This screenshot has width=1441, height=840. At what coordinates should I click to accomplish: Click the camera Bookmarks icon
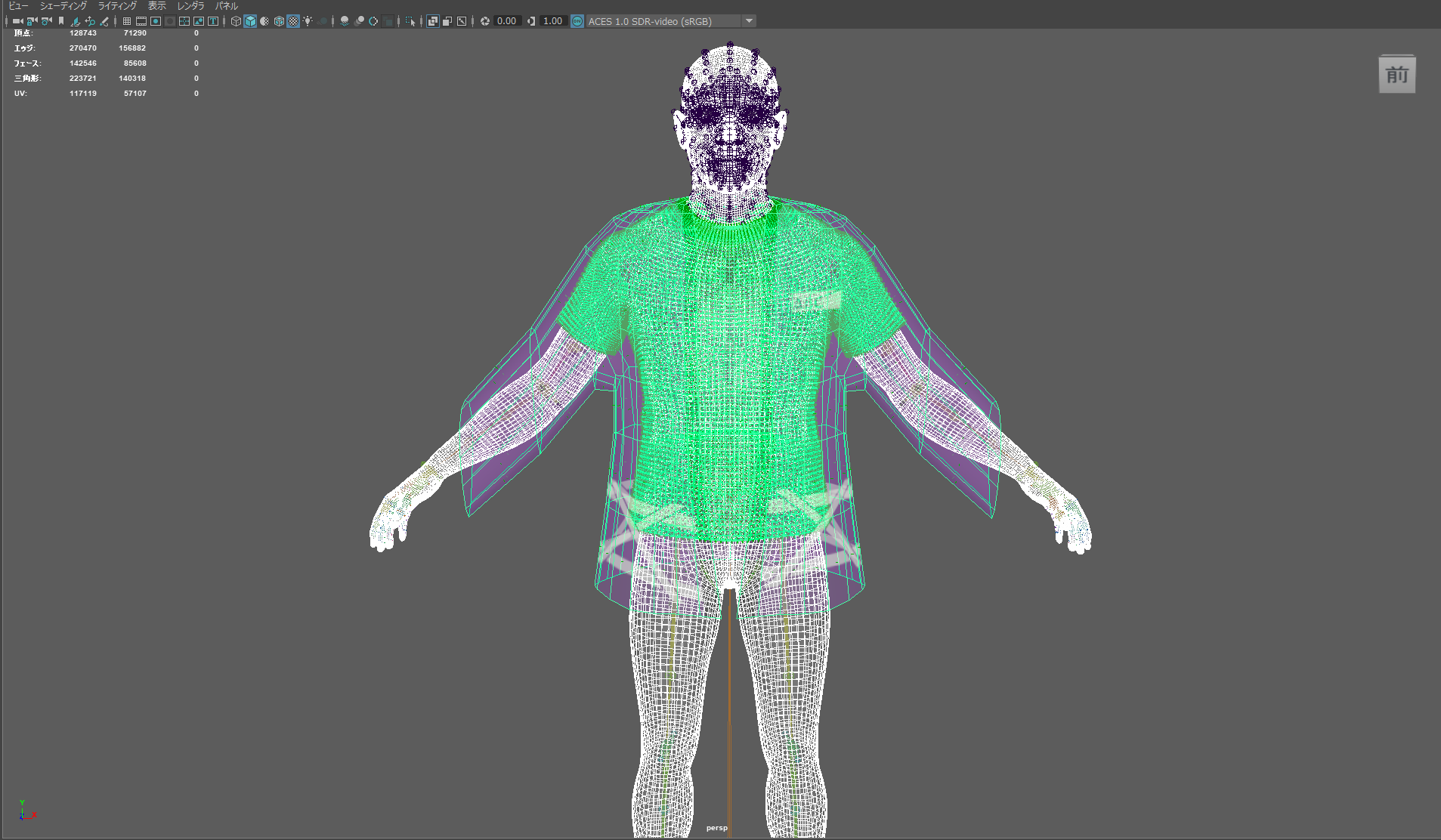[x=61, y=21]
